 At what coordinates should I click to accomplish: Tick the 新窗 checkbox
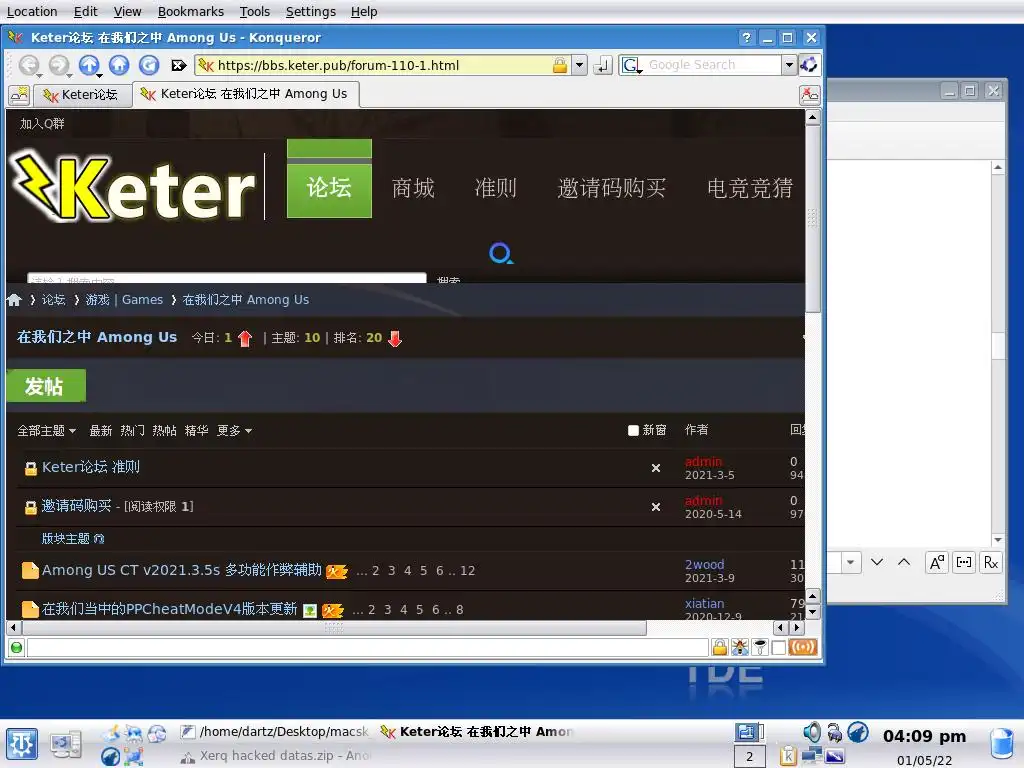pyautogui.click(x=633, y=430)
